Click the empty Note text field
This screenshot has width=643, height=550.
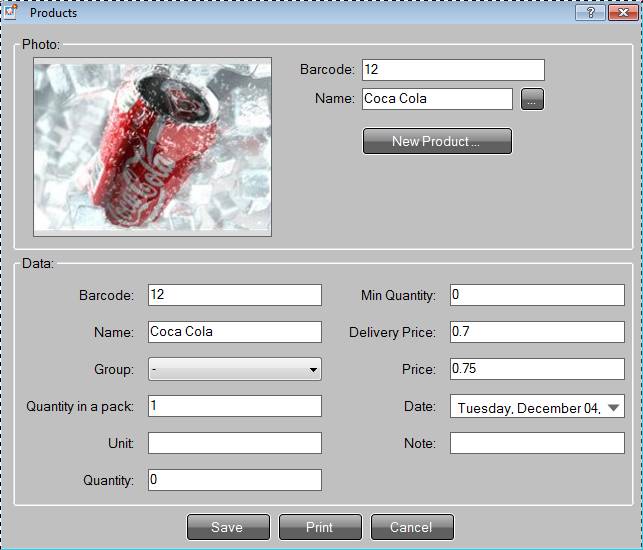tap(536, 443)
